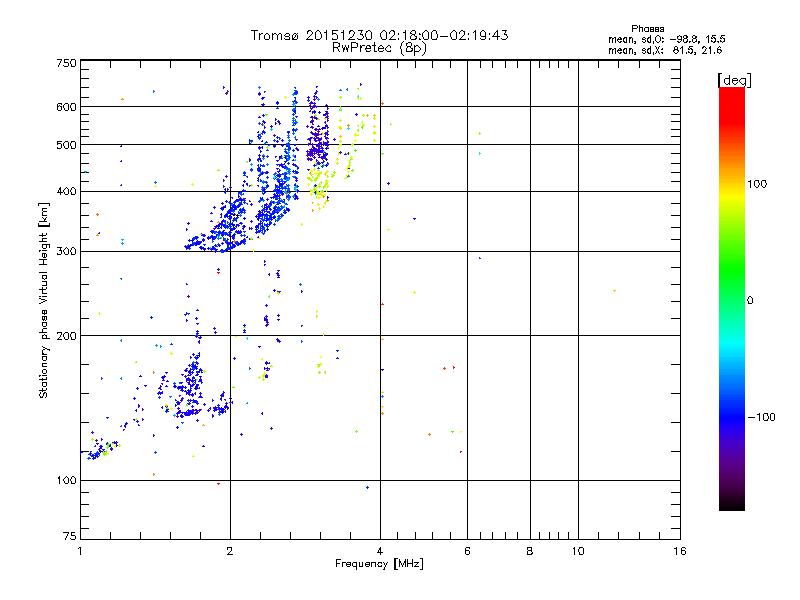Click the subtitle 'RwPretec (8p)'
This screenshot has width=800, height=600.
coord(379,48)
